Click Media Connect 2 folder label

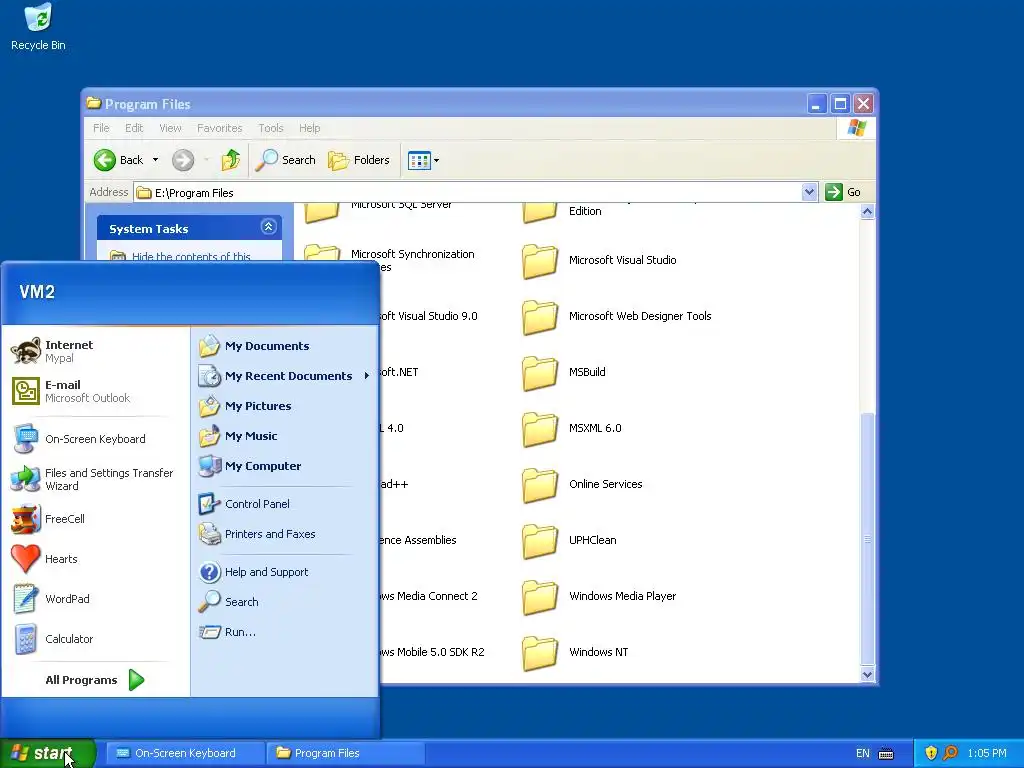[x=428, y=596]
